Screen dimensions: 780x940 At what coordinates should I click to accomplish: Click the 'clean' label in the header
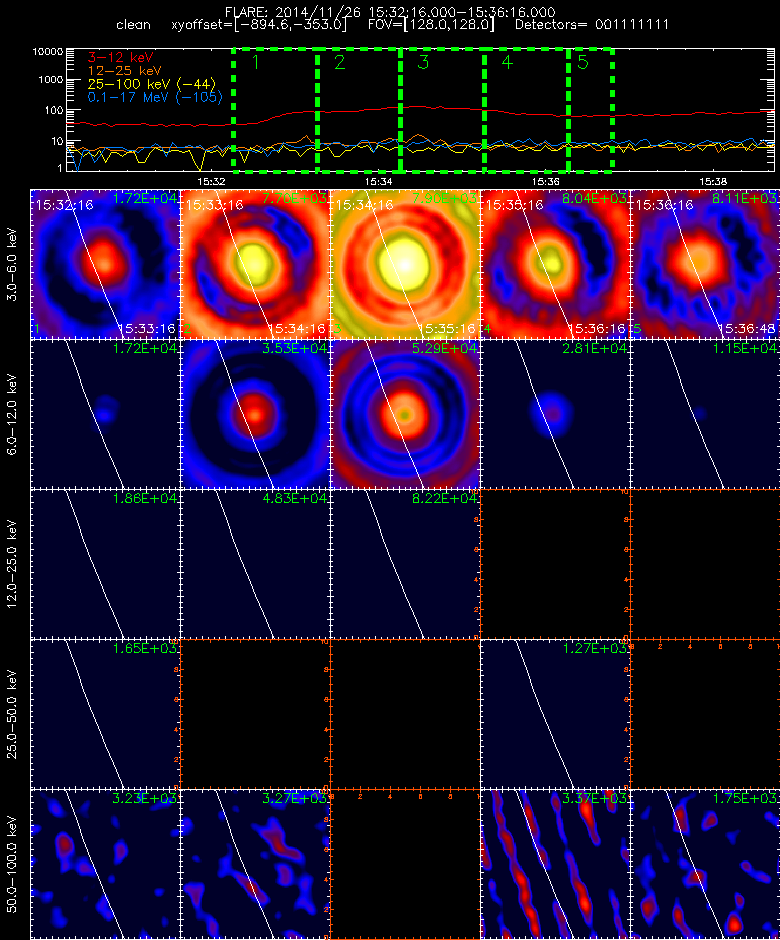(133, 25)
